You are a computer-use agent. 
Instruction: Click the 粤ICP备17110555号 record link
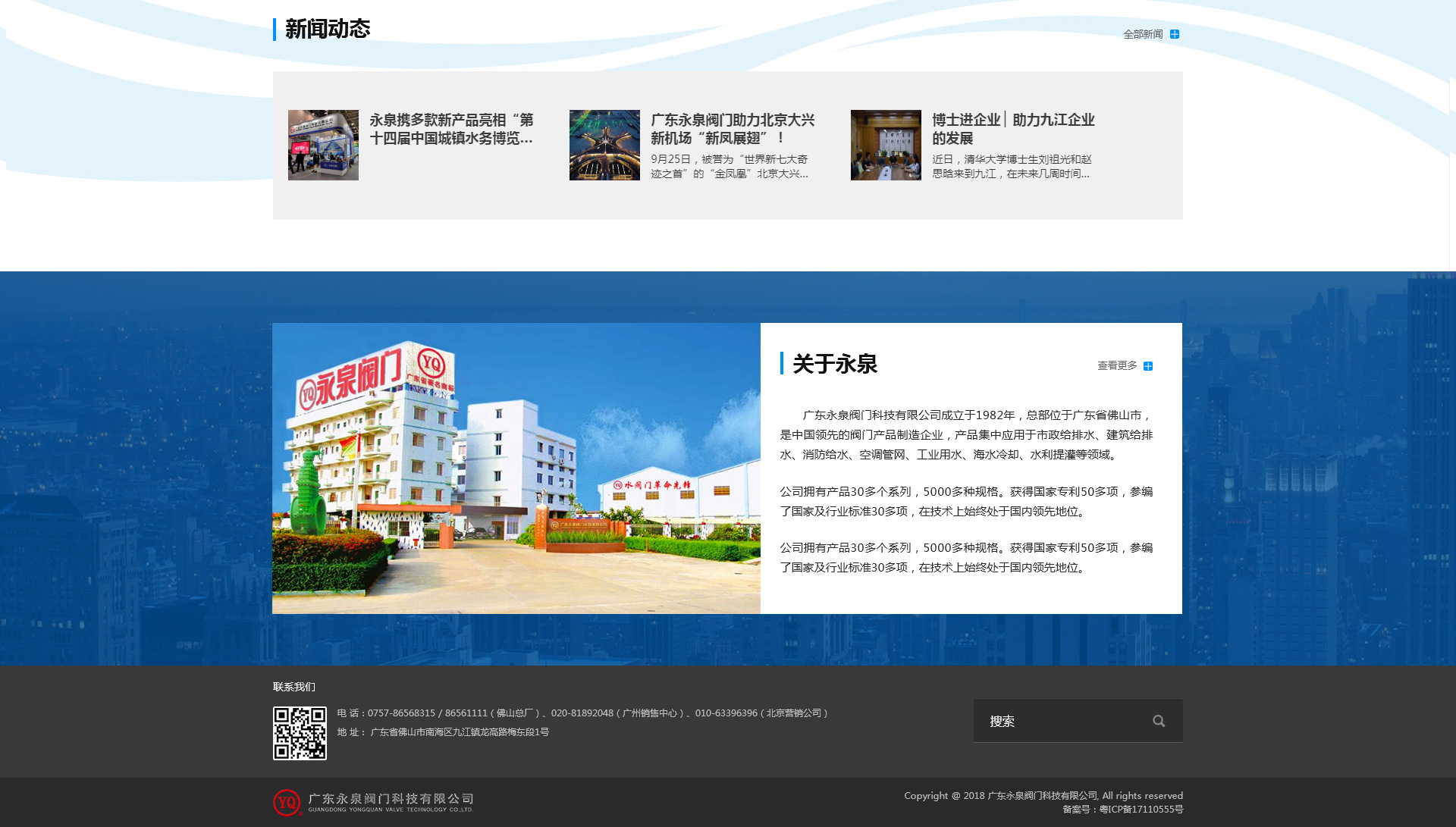pos(1141,810)
